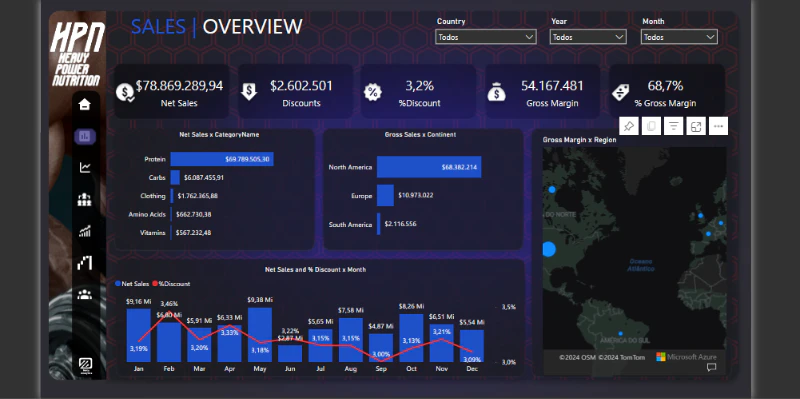Open the Country slicer dropdown
This screenshot has height=399, width=800.
pos(486,37)
